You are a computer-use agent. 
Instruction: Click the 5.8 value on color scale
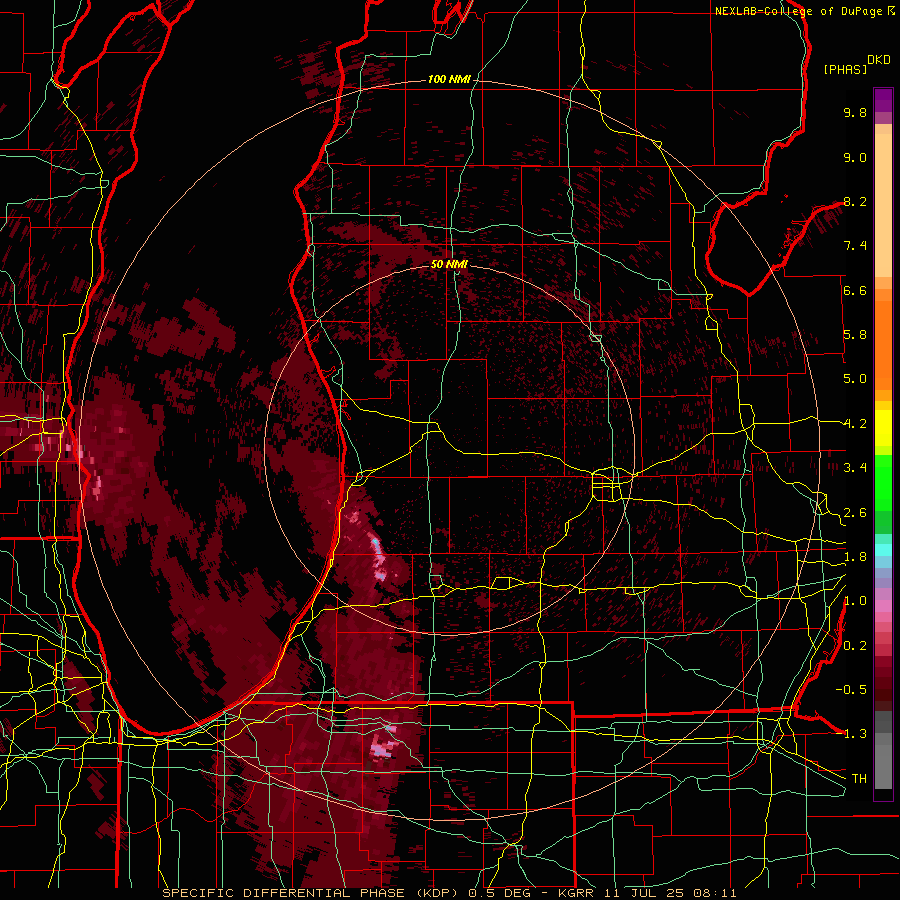855,335
